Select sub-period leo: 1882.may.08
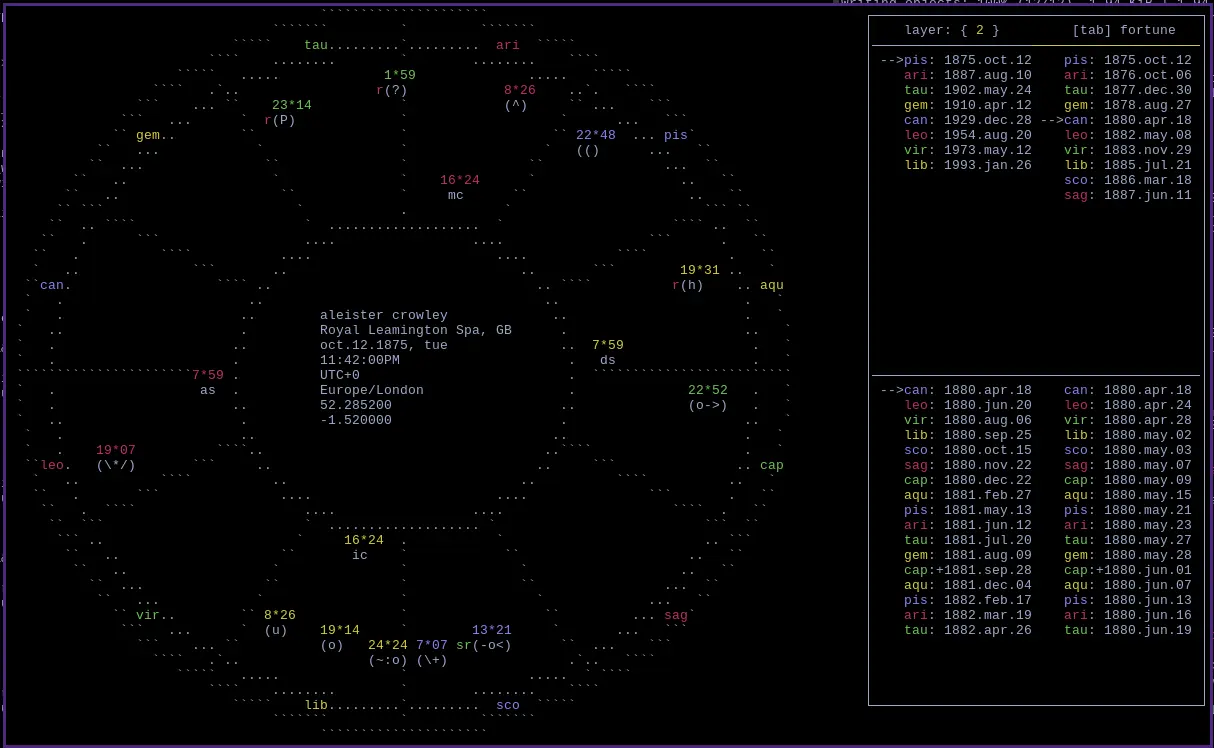Screen dimensions: 1214x748 [x=1128, y=135]
